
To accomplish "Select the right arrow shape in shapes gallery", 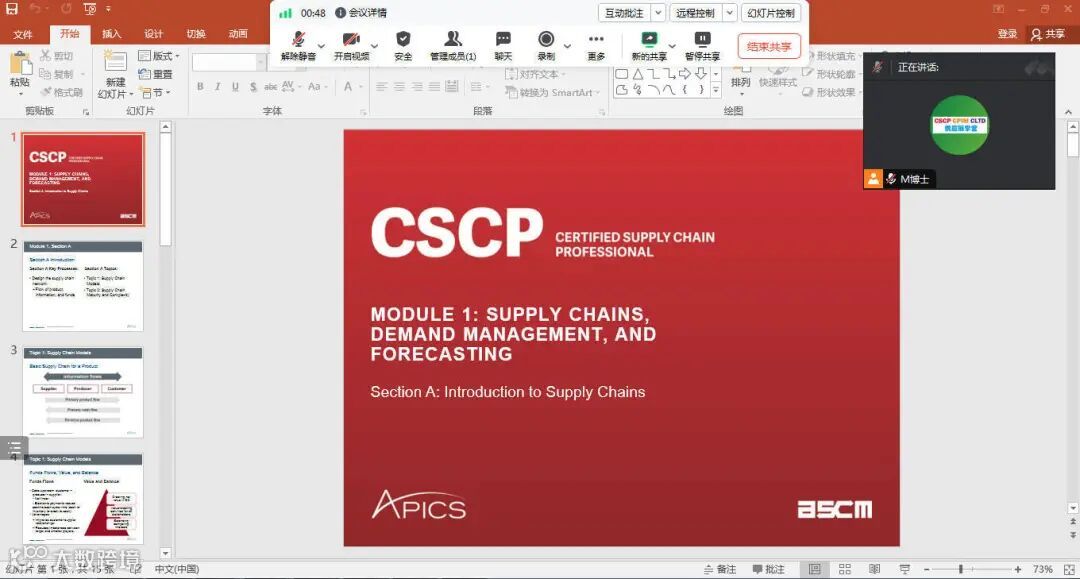I will [685, 74].
